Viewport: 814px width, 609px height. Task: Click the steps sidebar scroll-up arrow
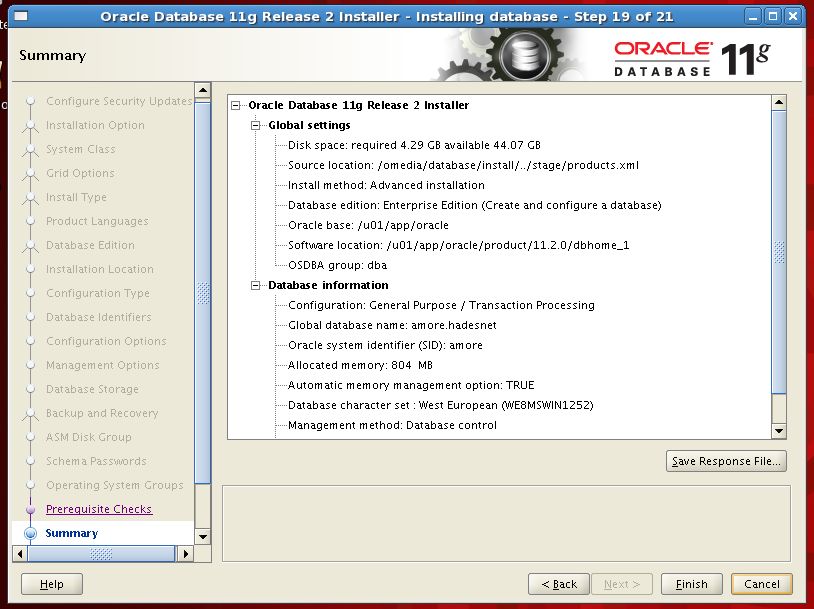[203, 91]
